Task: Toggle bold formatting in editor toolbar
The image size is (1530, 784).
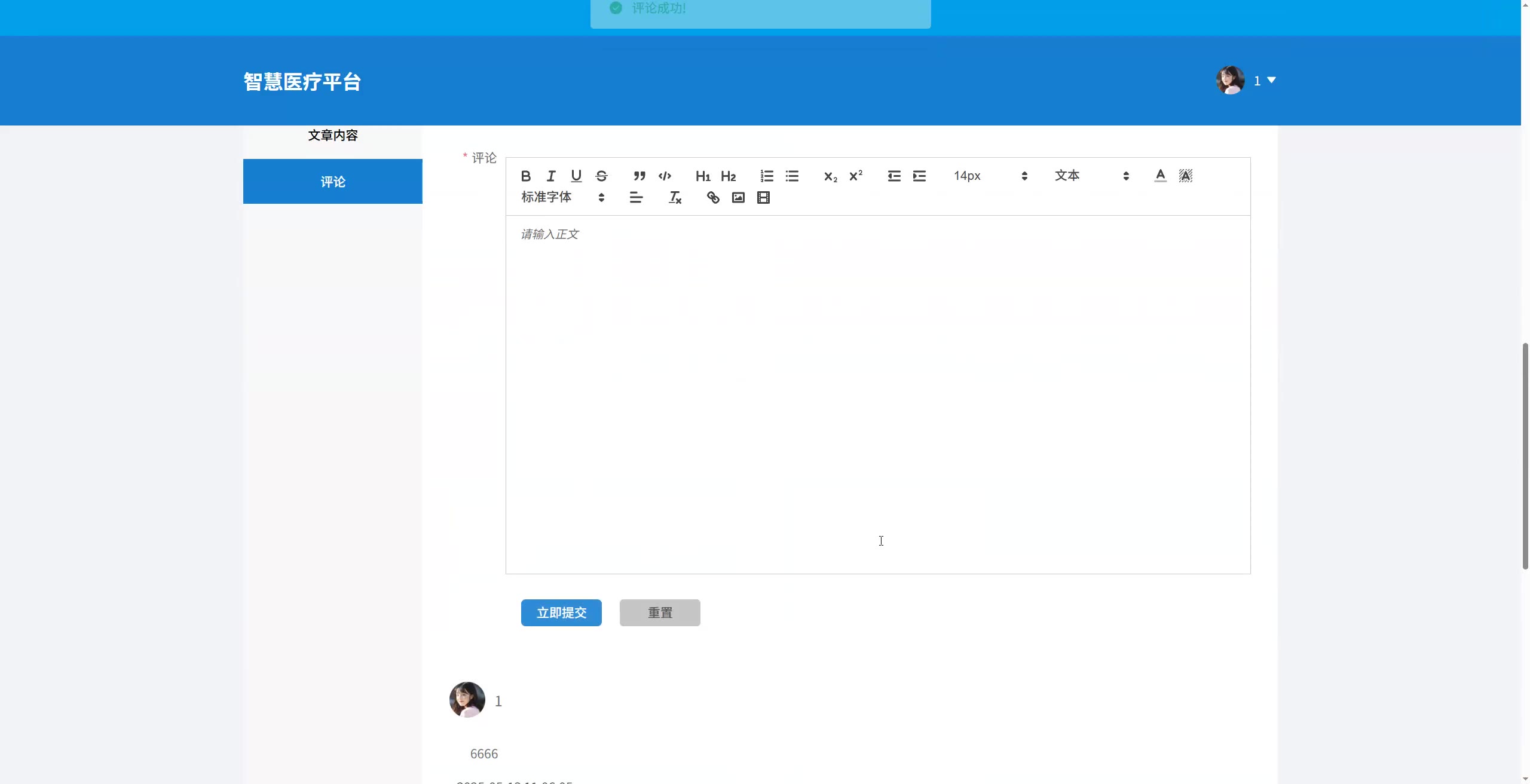Action: [525, 176]
